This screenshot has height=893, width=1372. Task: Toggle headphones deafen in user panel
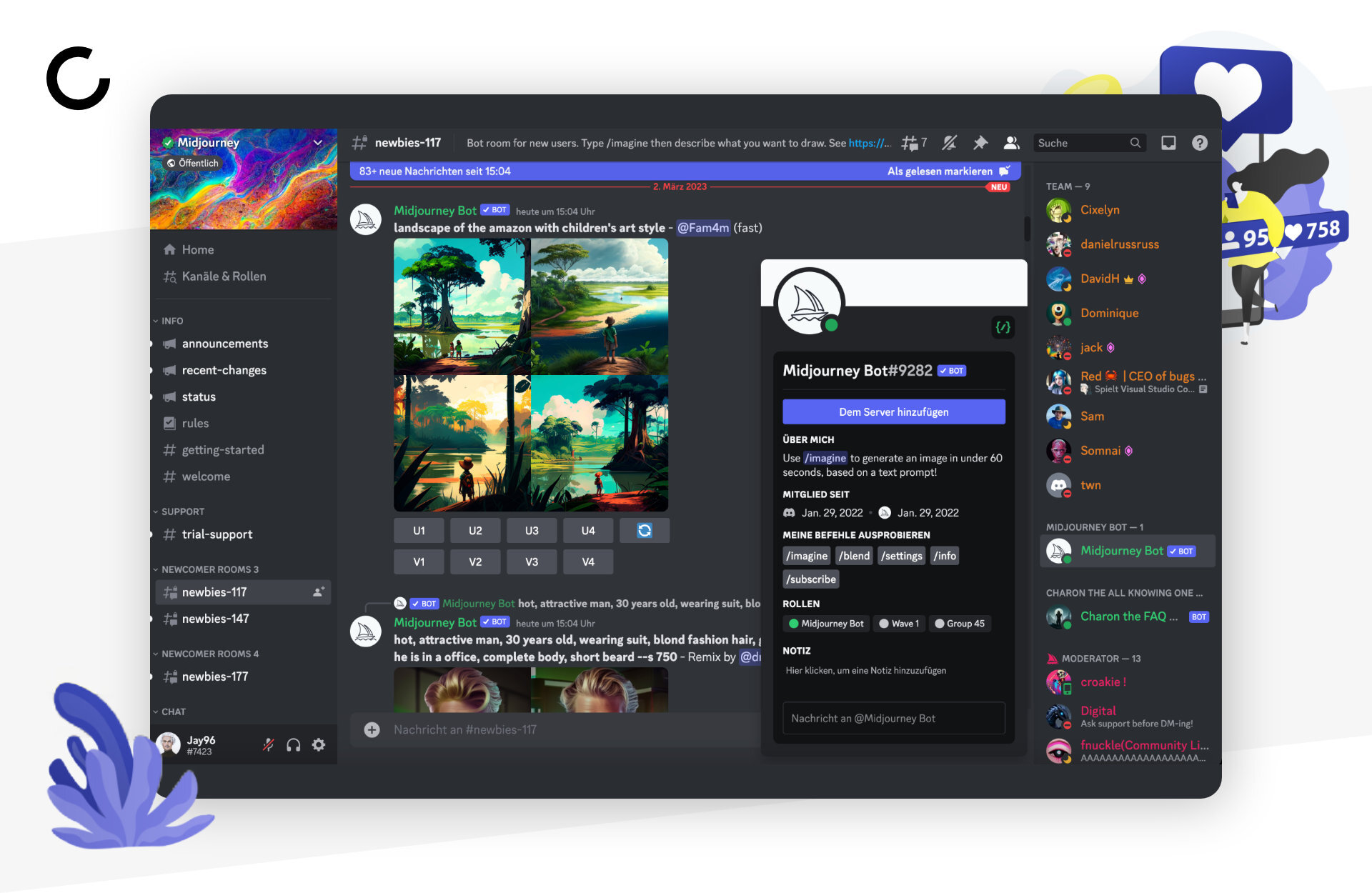click(x=294, y=745)
